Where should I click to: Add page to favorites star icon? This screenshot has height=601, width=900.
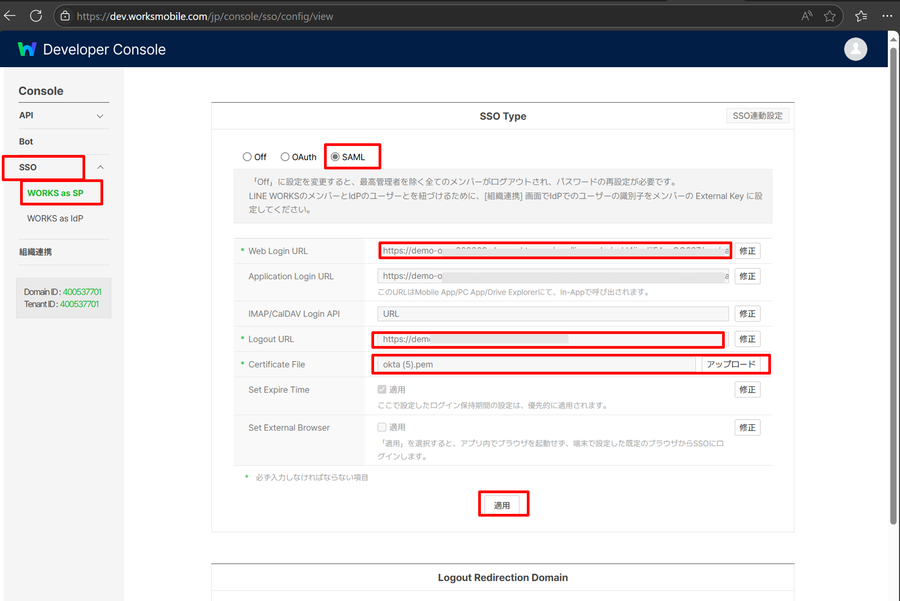(x=829, y=16)
